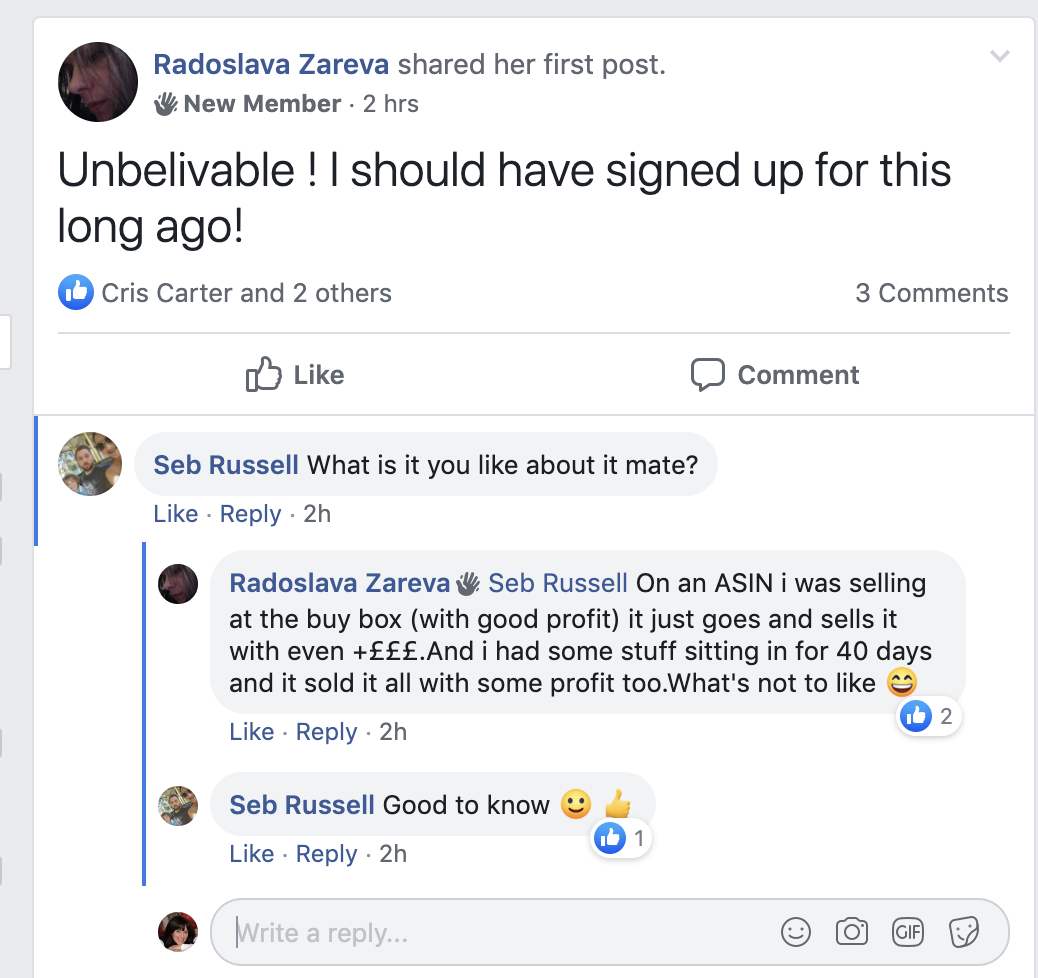1038x978 pixels.
Task: Open Radoslava Zareva's post profile picture
Action: click(x=98, y=82)
